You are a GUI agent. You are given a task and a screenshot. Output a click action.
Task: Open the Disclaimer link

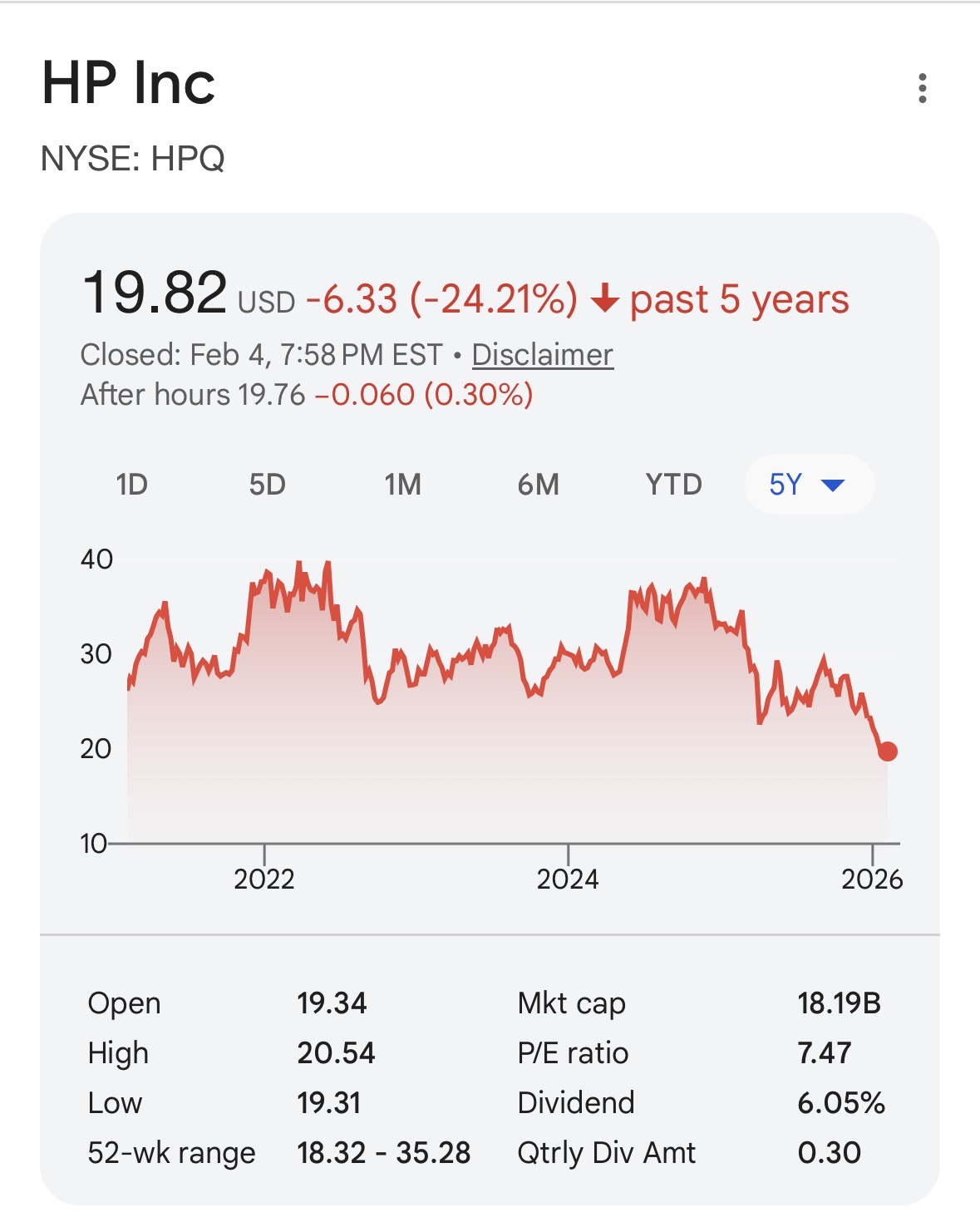(542, 355)
